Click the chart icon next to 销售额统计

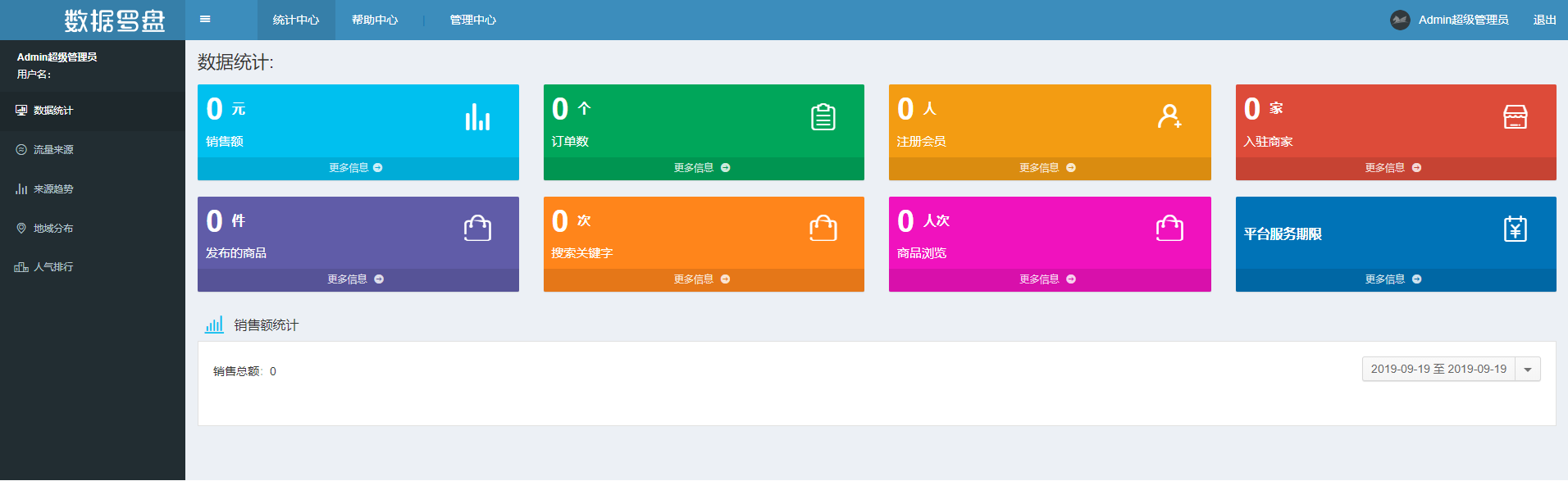(x=214, y=324)
